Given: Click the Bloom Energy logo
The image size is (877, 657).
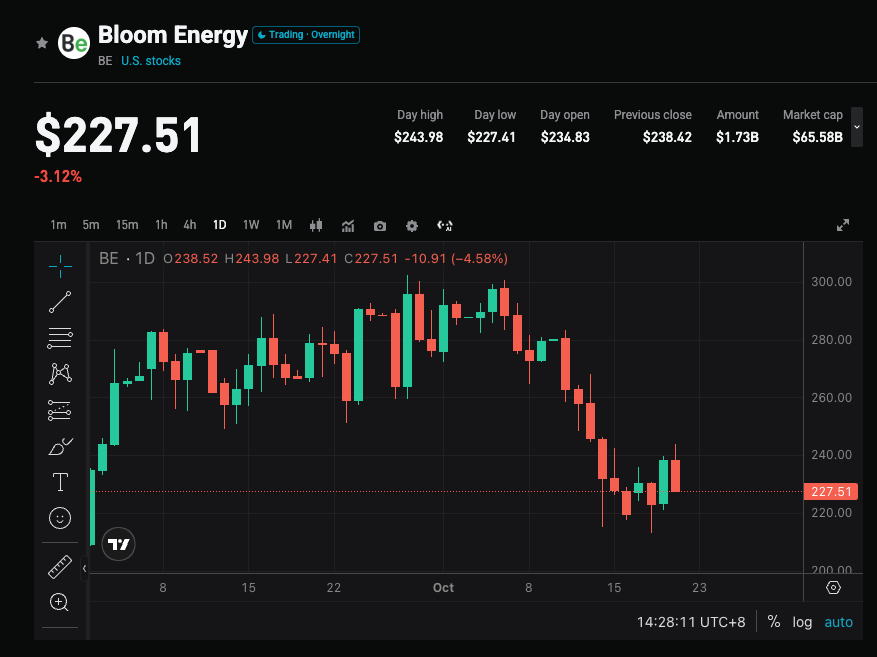Looking at the screenshot, I should coord(74,43).
